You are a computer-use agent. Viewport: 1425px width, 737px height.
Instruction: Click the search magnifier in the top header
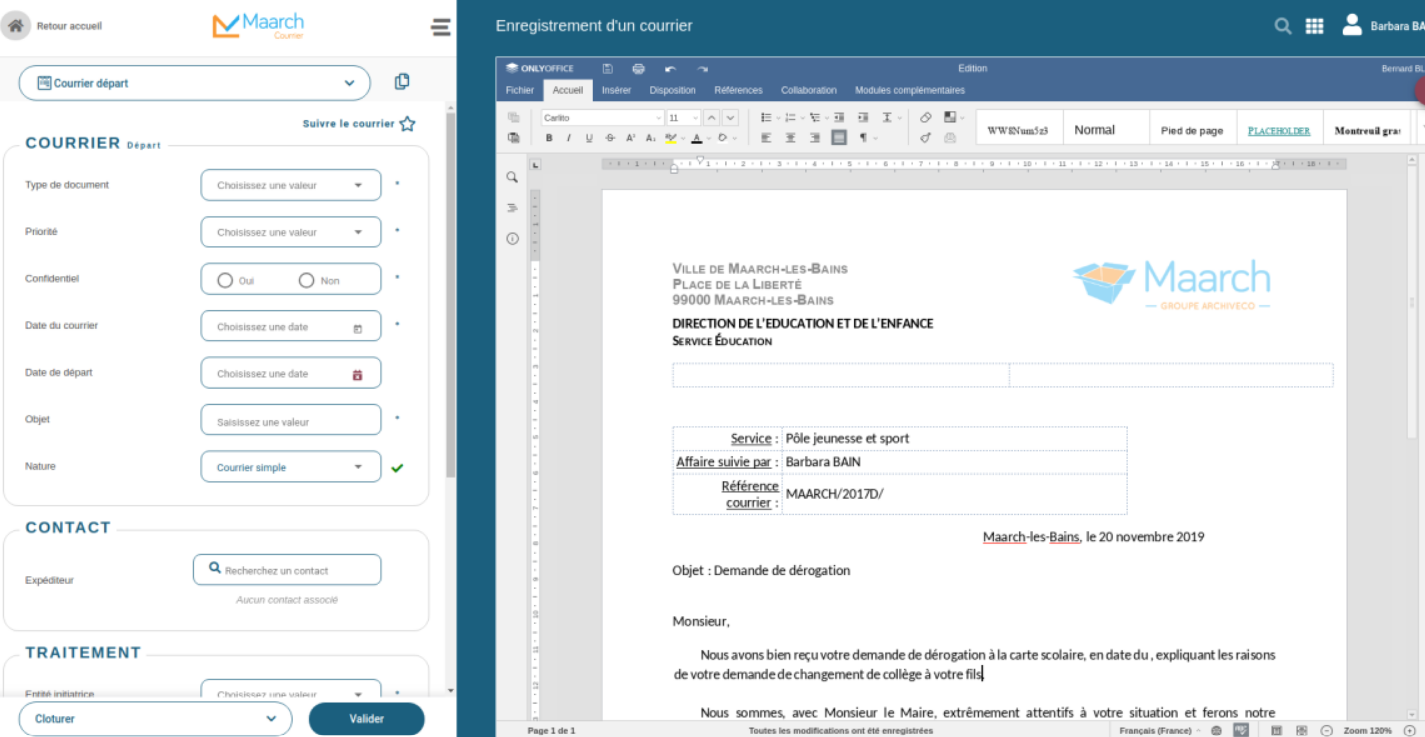point(1283,26)
